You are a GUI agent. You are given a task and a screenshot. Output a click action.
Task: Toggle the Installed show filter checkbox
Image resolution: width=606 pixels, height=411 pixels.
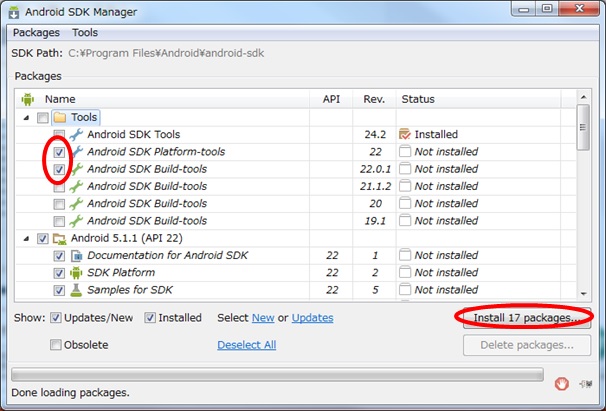[x=150, y=318]
